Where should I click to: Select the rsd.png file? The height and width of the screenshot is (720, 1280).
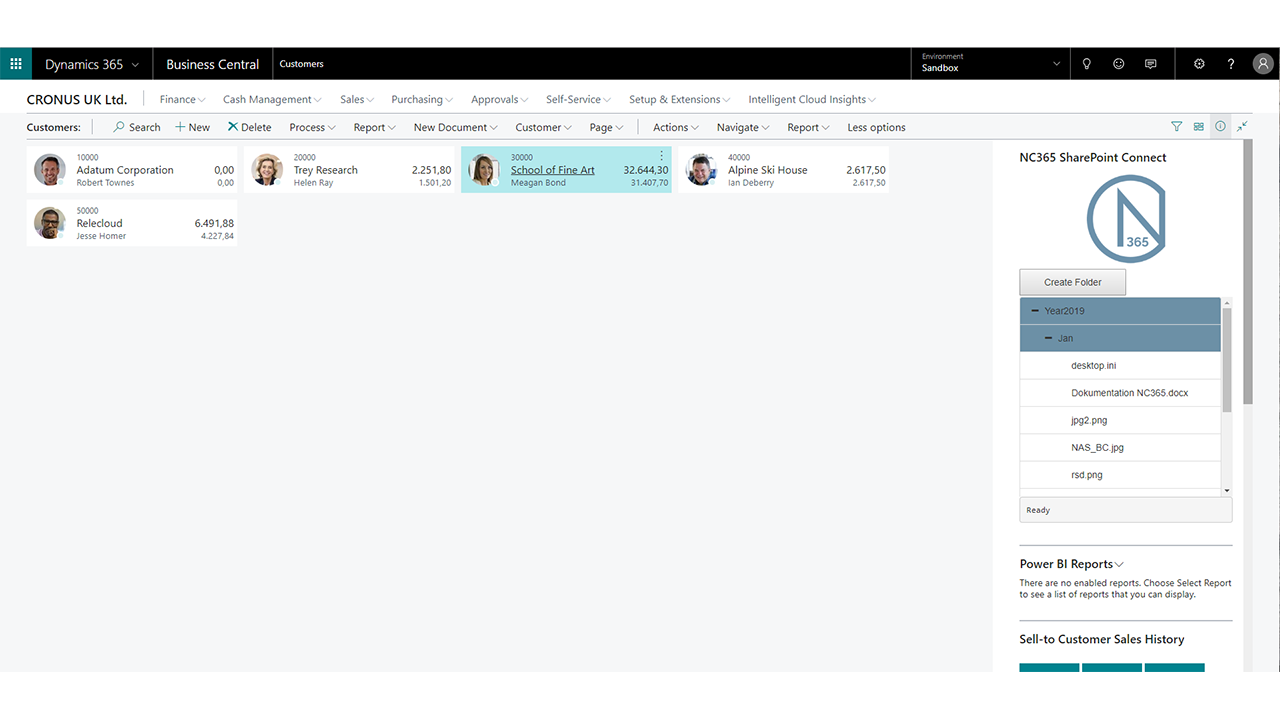point(1120,475)
